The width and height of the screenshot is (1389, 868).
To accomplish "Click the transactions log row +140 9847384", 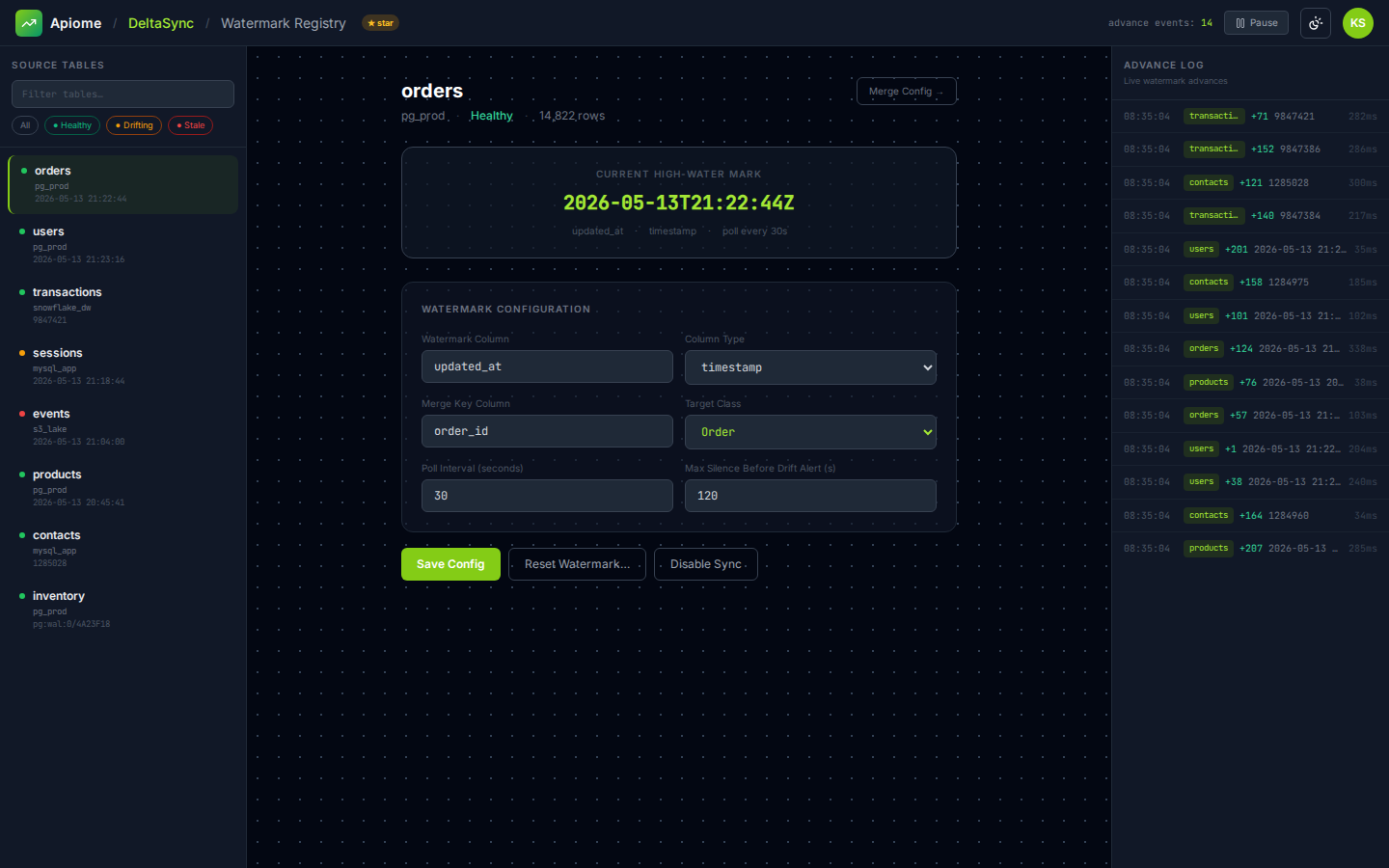I will tap(1250, 216).
